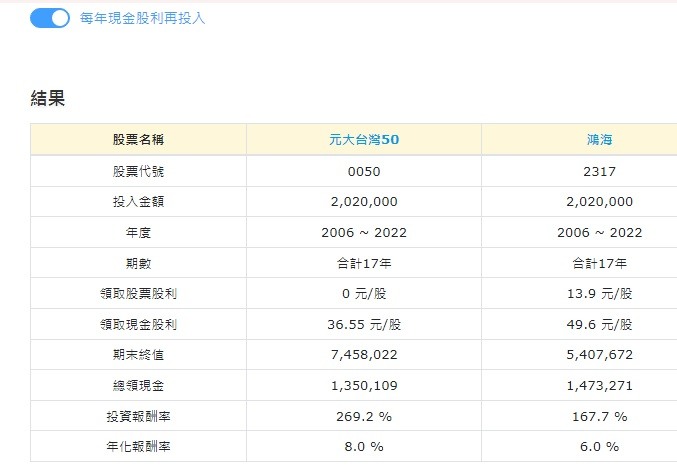
Task: Click the 期末終值 row label
Action: [138, 355]
